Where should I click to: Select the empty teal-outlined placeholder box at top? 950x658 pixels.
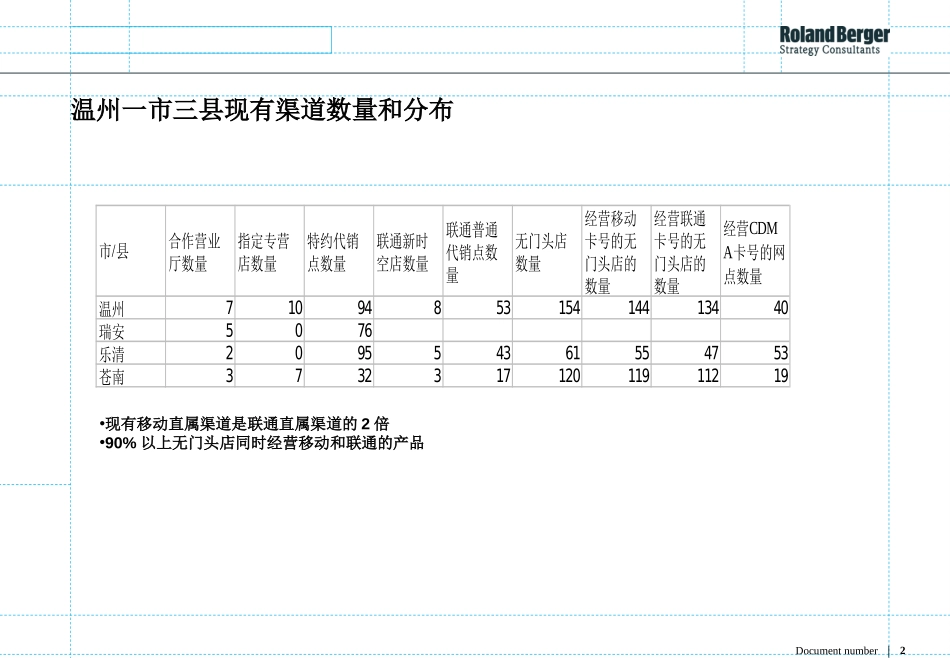(x=201, y=40)
